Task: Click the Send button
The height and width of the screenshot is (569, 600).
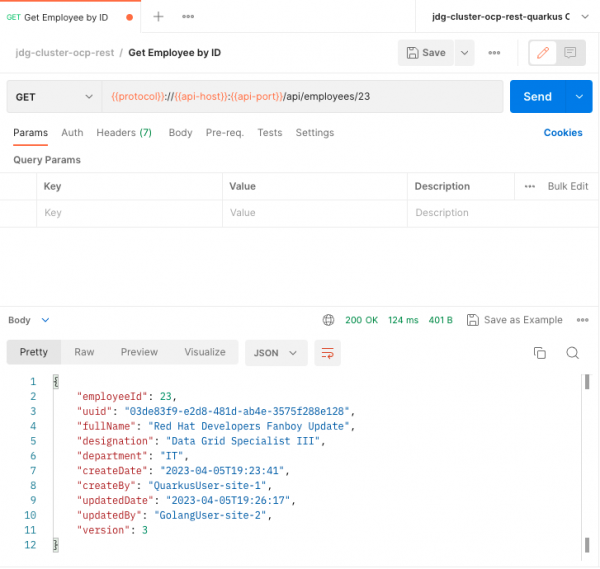Action: (x=537, y=97)
